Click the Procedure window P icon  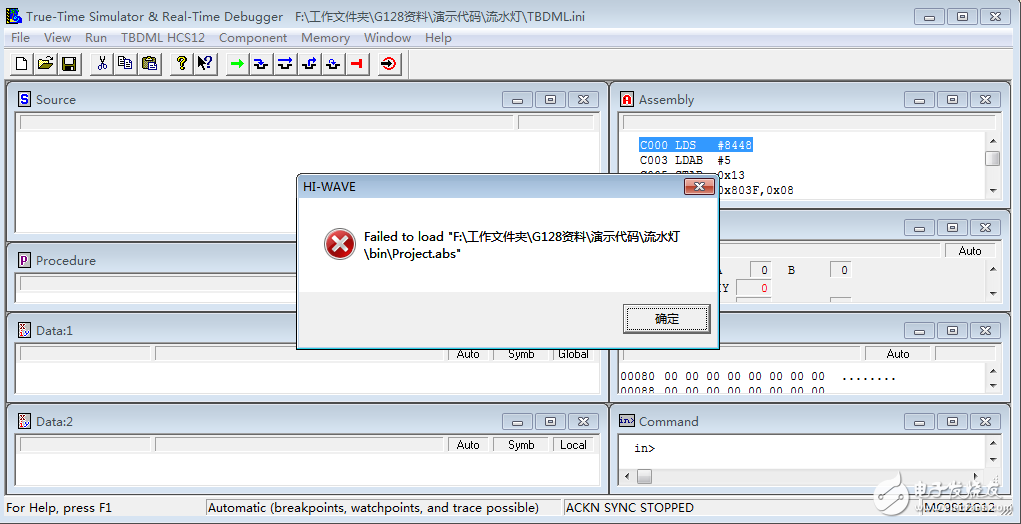point(24,260)
